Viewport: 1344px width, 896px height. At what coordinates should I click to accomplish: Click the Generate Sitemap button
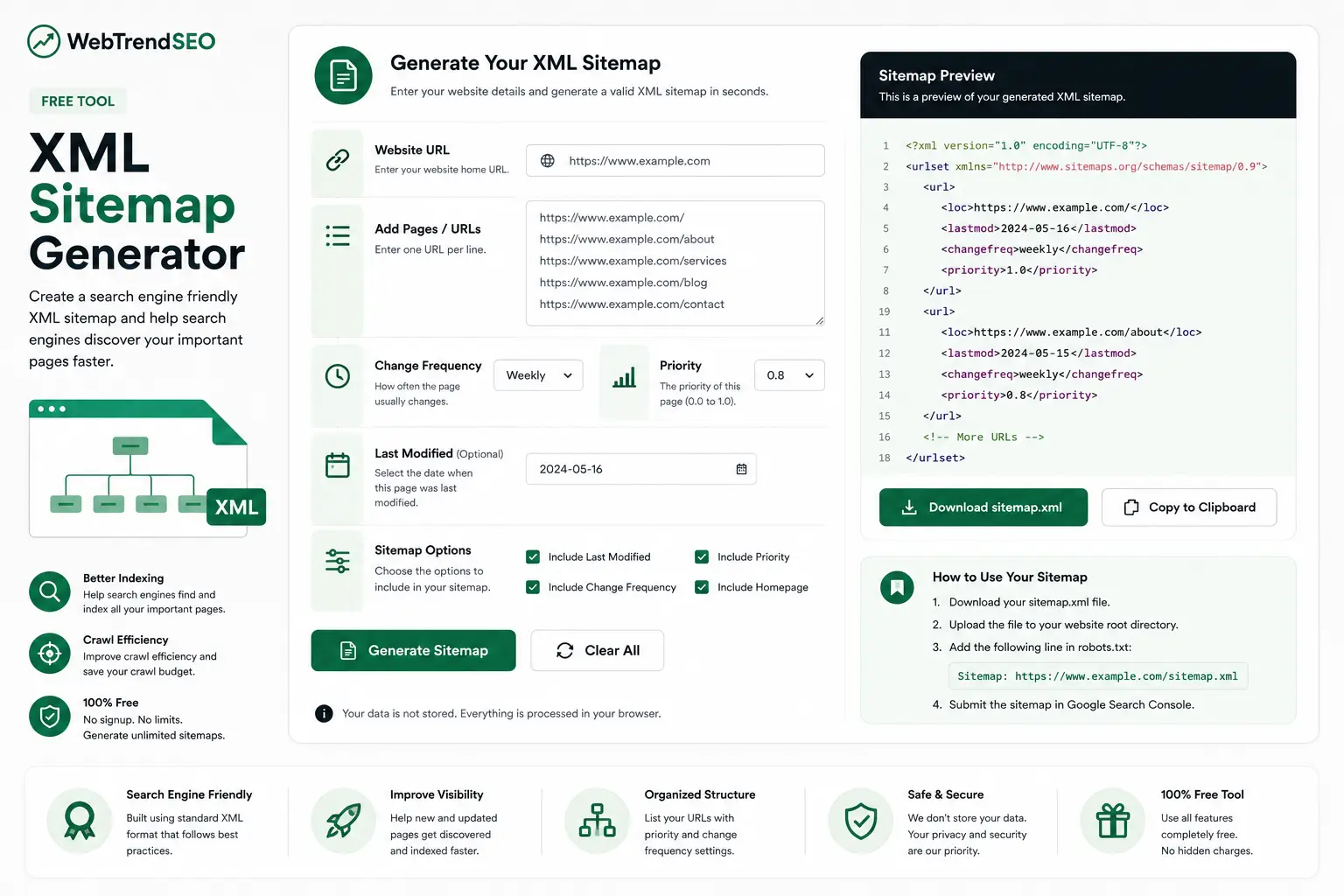[x=414, y=650]
